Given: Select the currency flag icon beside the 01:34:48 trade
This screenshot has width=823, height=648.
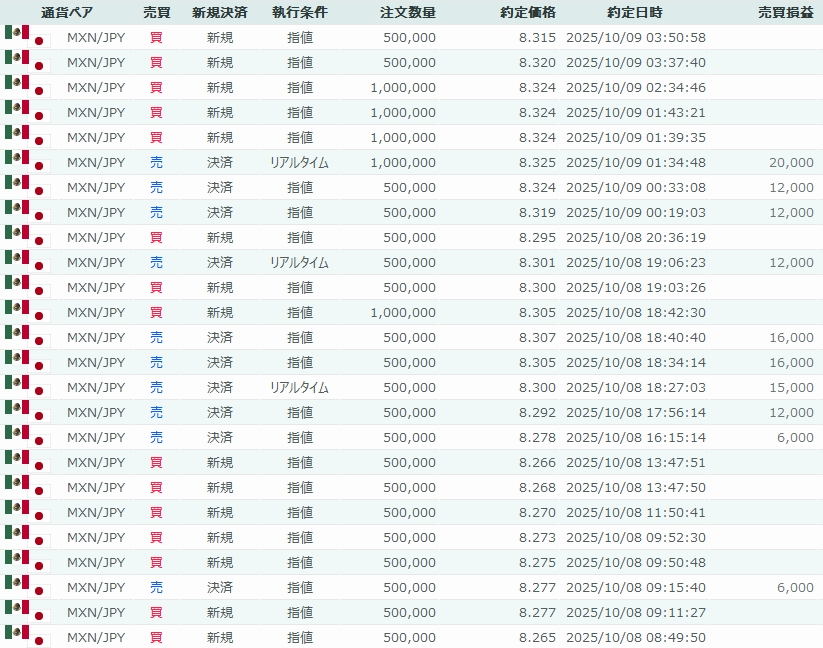Looking at the screenshot, I should click(x=27, y=162).
